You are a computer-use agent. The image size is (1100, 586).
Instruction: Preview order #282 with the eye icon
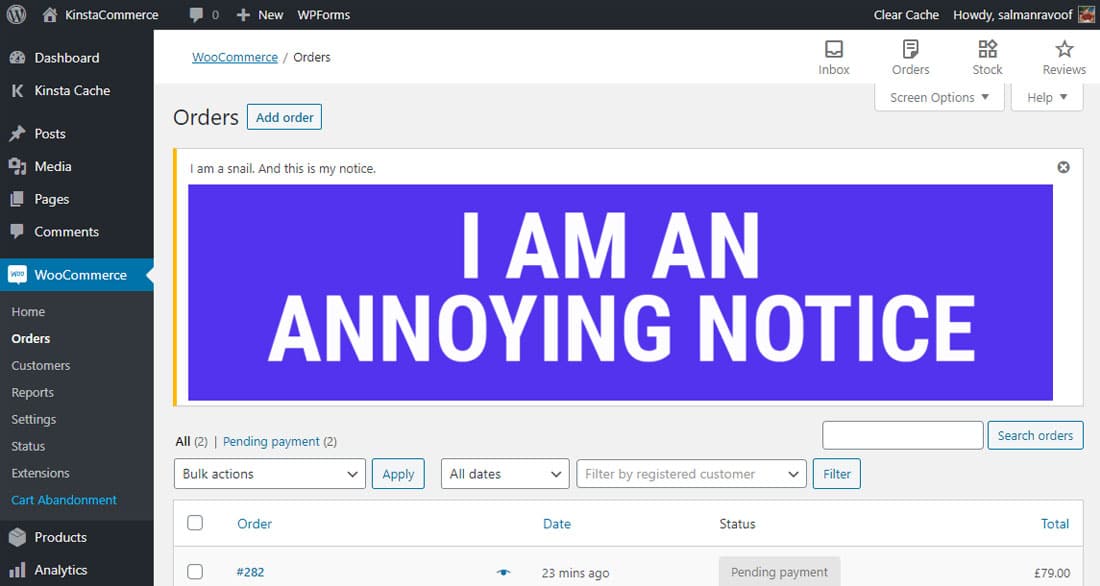503,572
